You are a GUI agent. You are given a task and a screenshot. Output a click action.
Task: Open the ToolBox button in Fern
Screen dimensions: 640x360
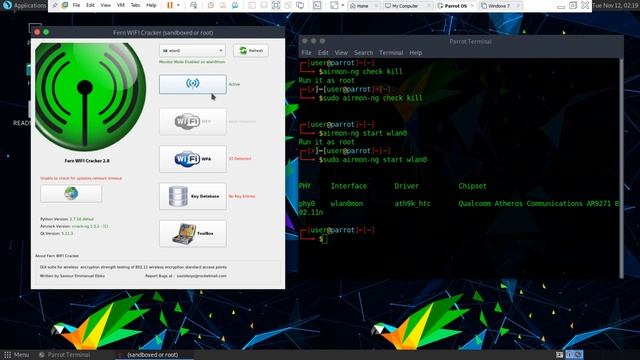coord(193,233)
